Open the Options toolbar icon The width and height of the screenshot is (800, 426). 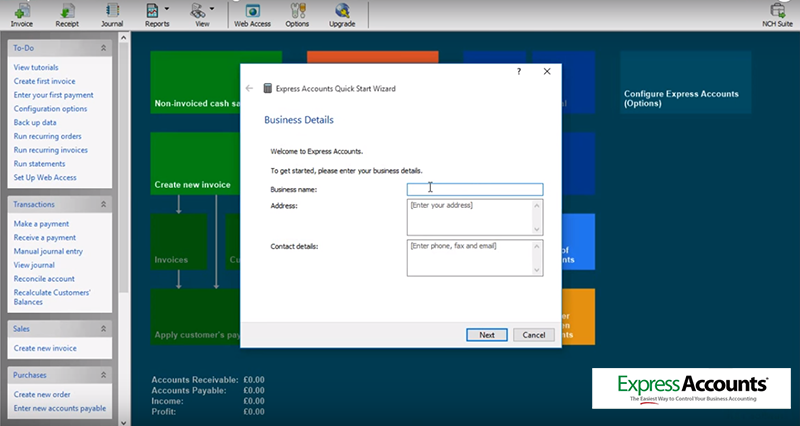297,14
